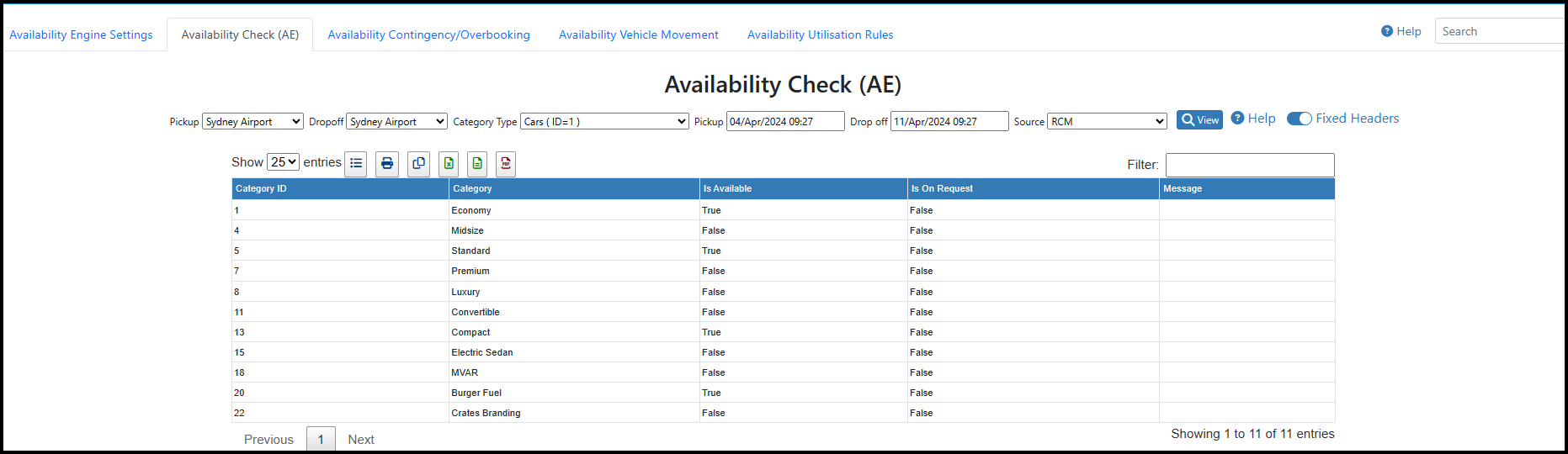Image resolution: width=1568 pixels, height=454 pixels.
Task: Copy table data using the copy icon
Action: 418,164
